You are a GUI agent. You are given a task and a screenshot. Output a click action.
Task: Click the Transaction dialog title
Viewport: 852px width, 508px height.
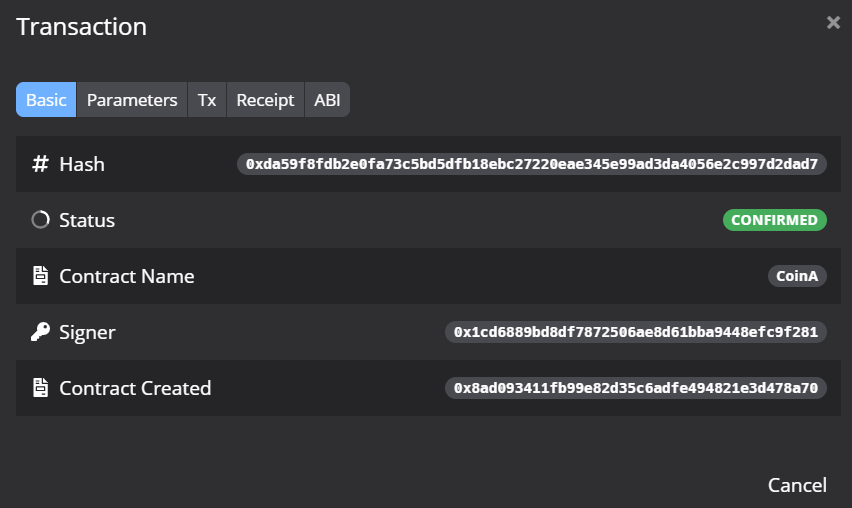tap(81, 27)
